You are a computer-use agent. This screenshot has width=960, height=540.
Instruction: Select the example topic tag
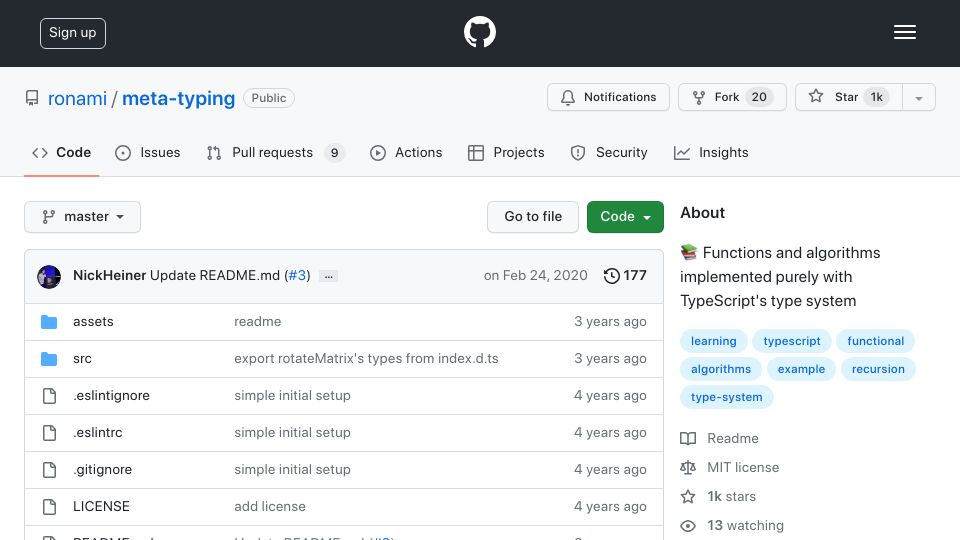(801, 369)
